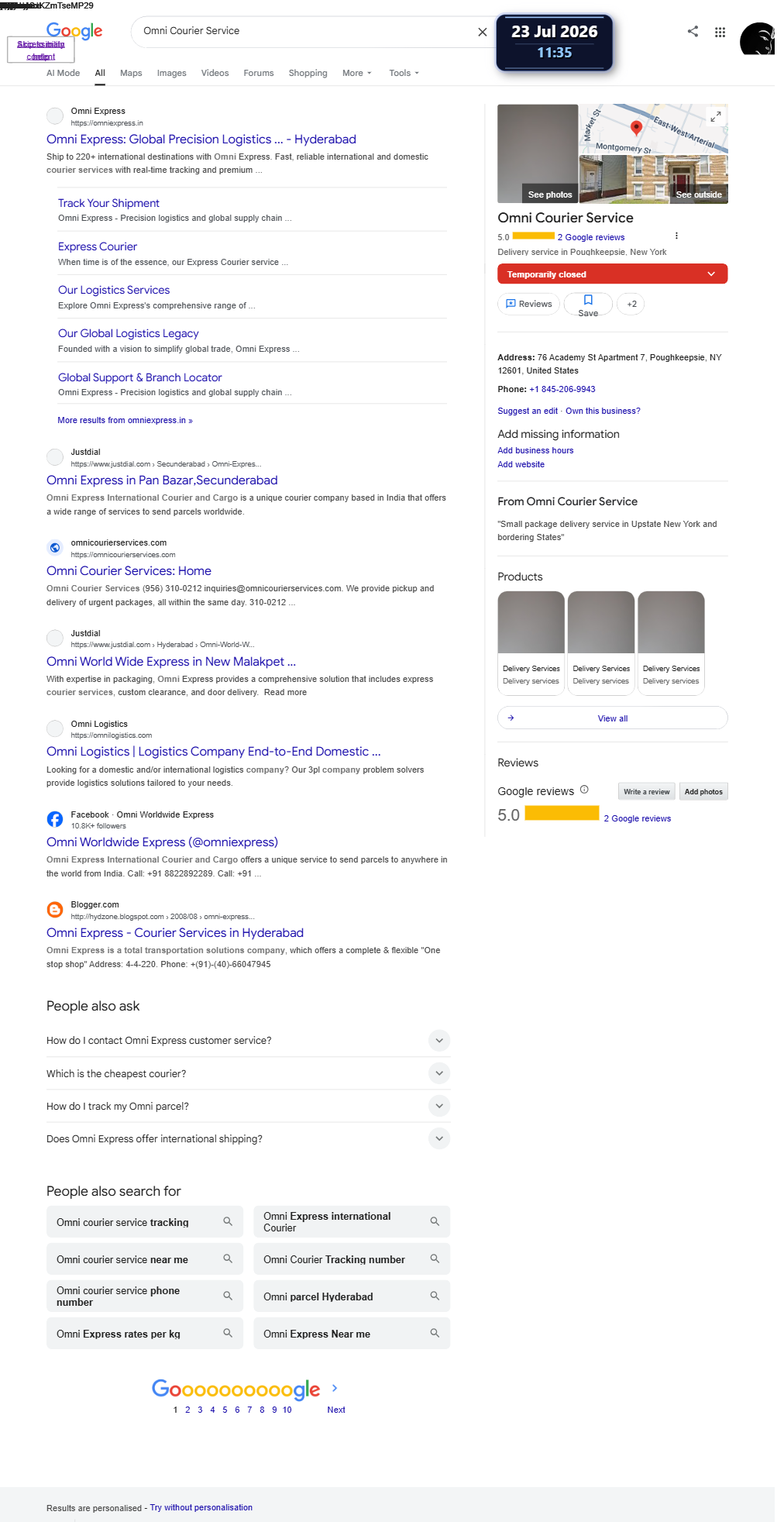This screenshot has height=1522, width=784.
Task: Click the Save bookmark button
Action: pyautogui.click(x=588, y=304)
